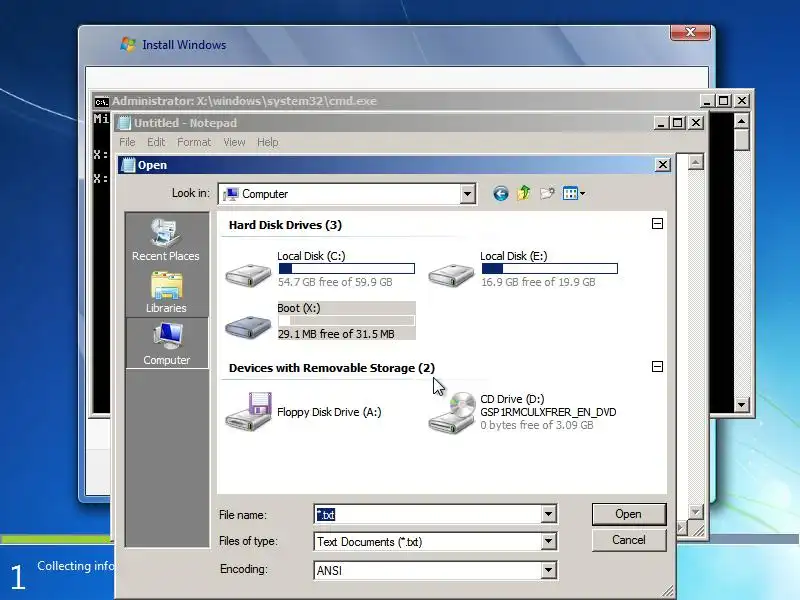This screenshot has height=600, width=800.
Task: Click the Notepad window title bar icon
Action: [124, 123]
